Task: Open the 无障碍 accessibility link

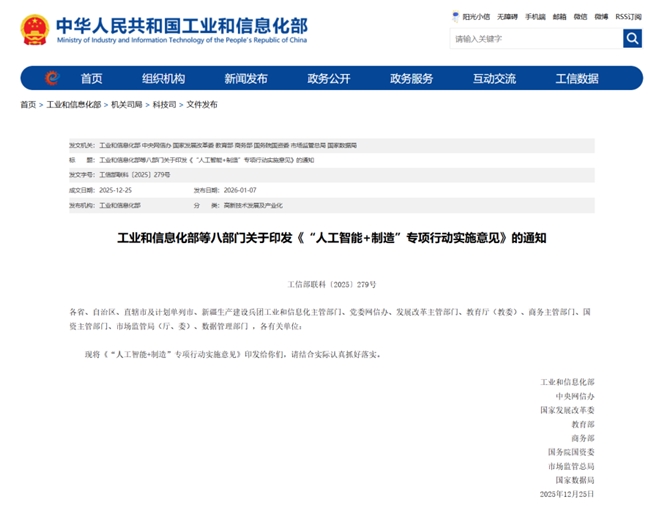Action: [x=508, y=17]
